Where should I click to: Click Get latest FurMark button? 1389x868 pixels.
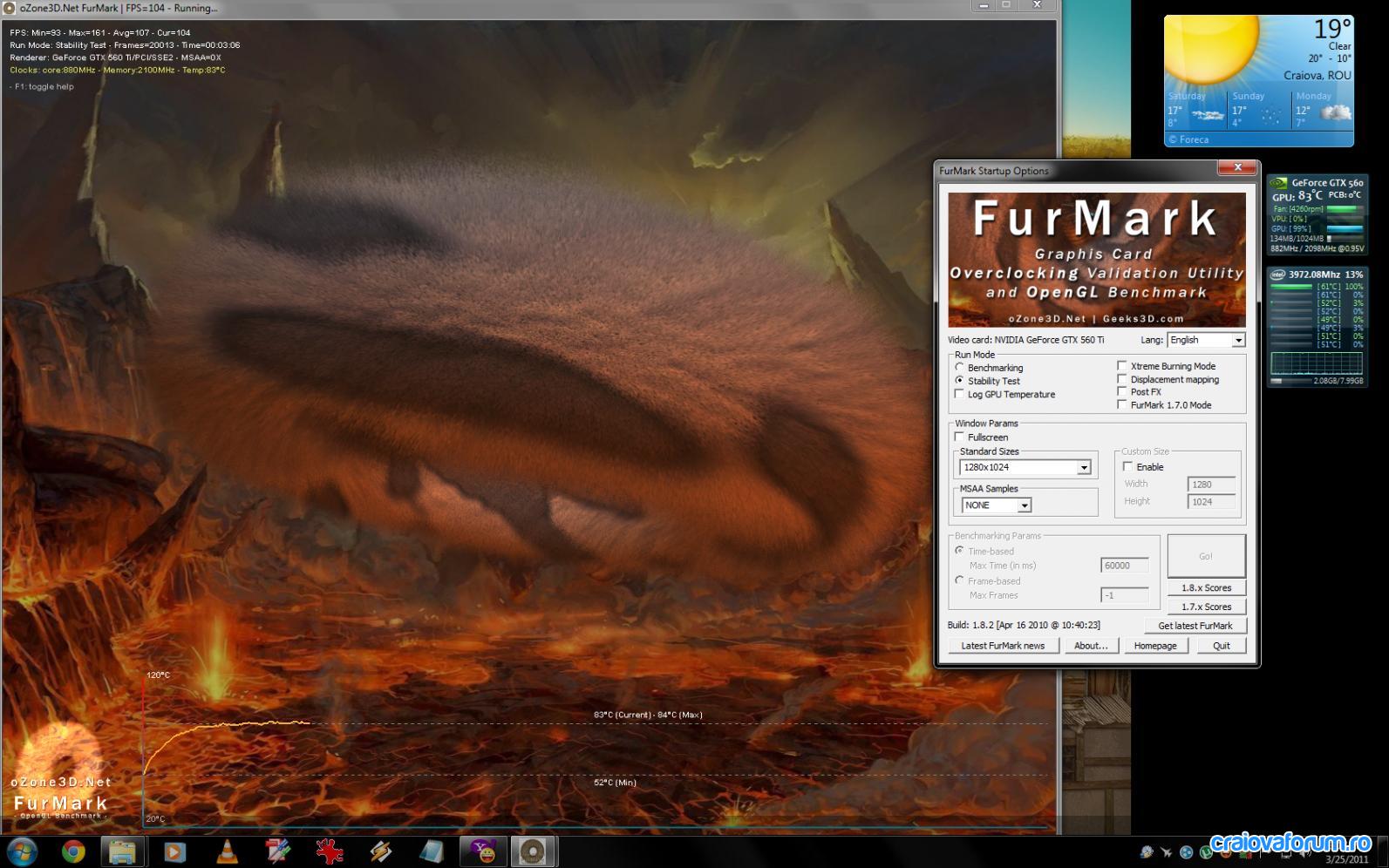(1195, 626)
